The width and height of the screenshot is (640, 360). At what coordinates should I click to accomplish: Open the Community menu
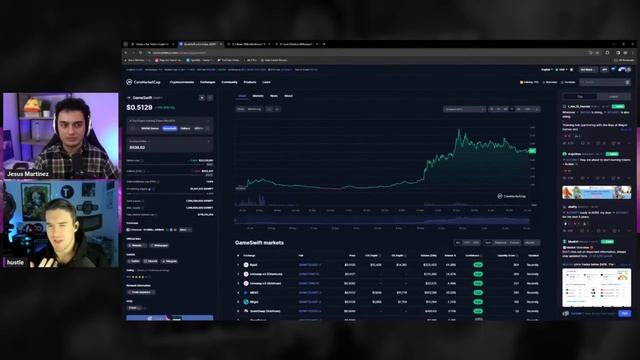(229, 82)
